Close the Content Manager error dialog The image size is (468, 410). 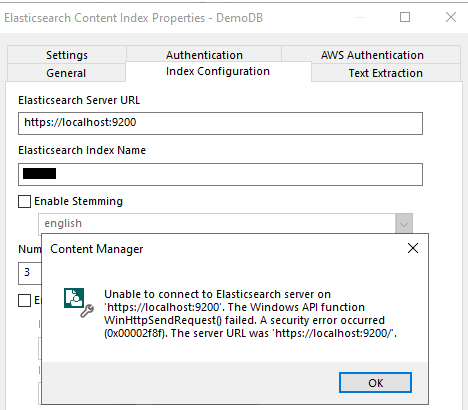413,248
